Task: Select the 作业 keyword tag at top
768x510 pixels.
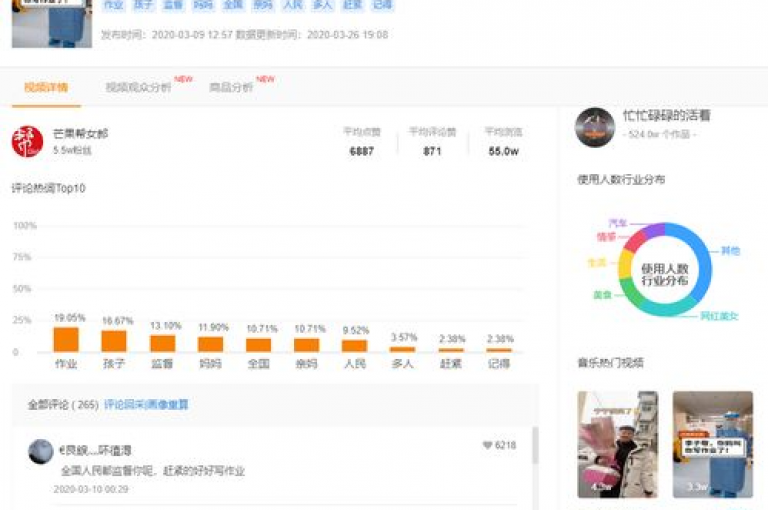Action: point(114,5)
